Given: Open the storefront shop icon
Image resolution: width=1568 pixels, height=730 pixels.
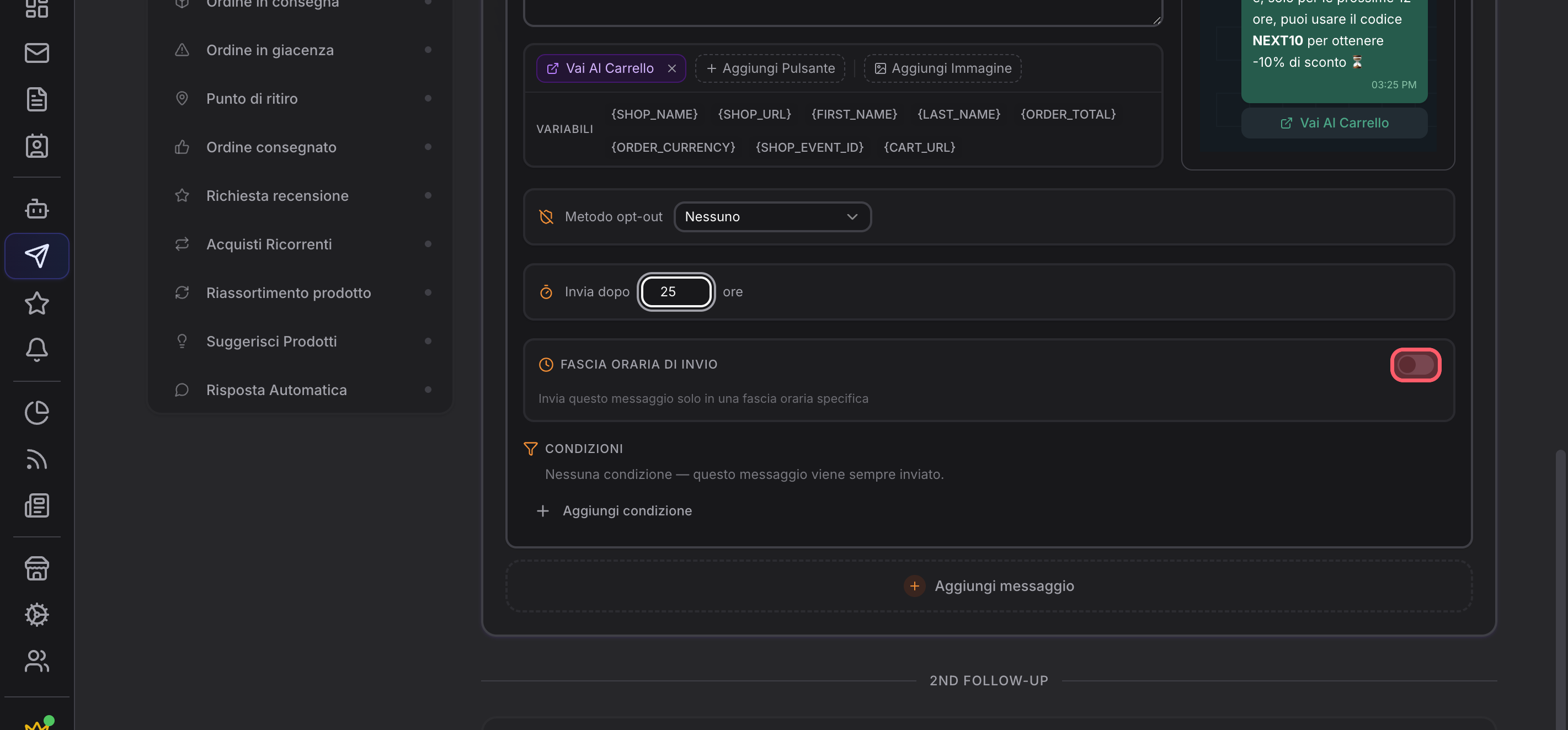Looking at the screenshot, I should [x=36, y=568].
